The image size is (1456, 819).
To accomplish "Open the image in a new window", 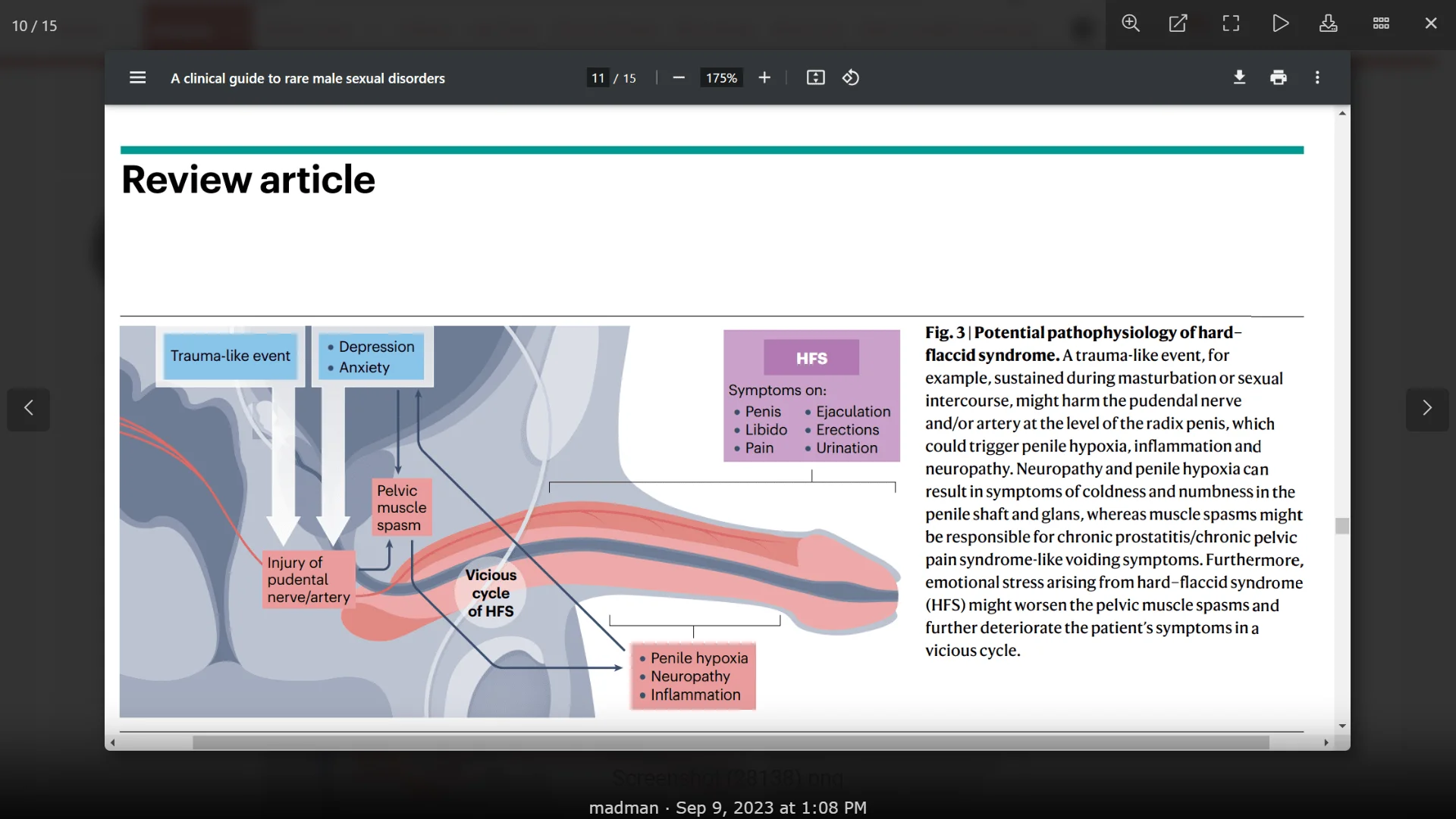I will pos(1178,24).
